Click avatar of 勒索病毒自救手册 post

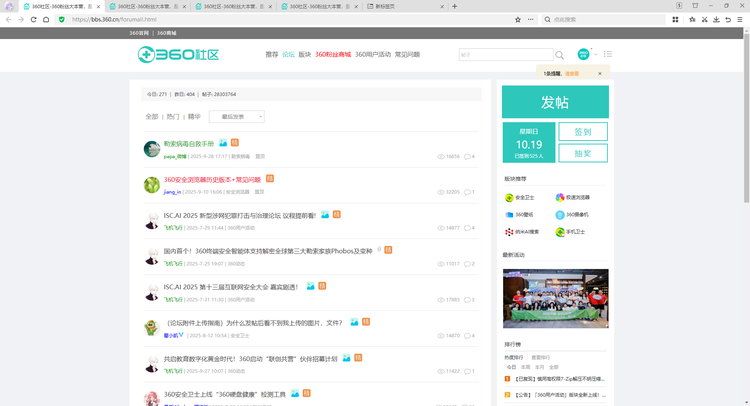[152, 149]
